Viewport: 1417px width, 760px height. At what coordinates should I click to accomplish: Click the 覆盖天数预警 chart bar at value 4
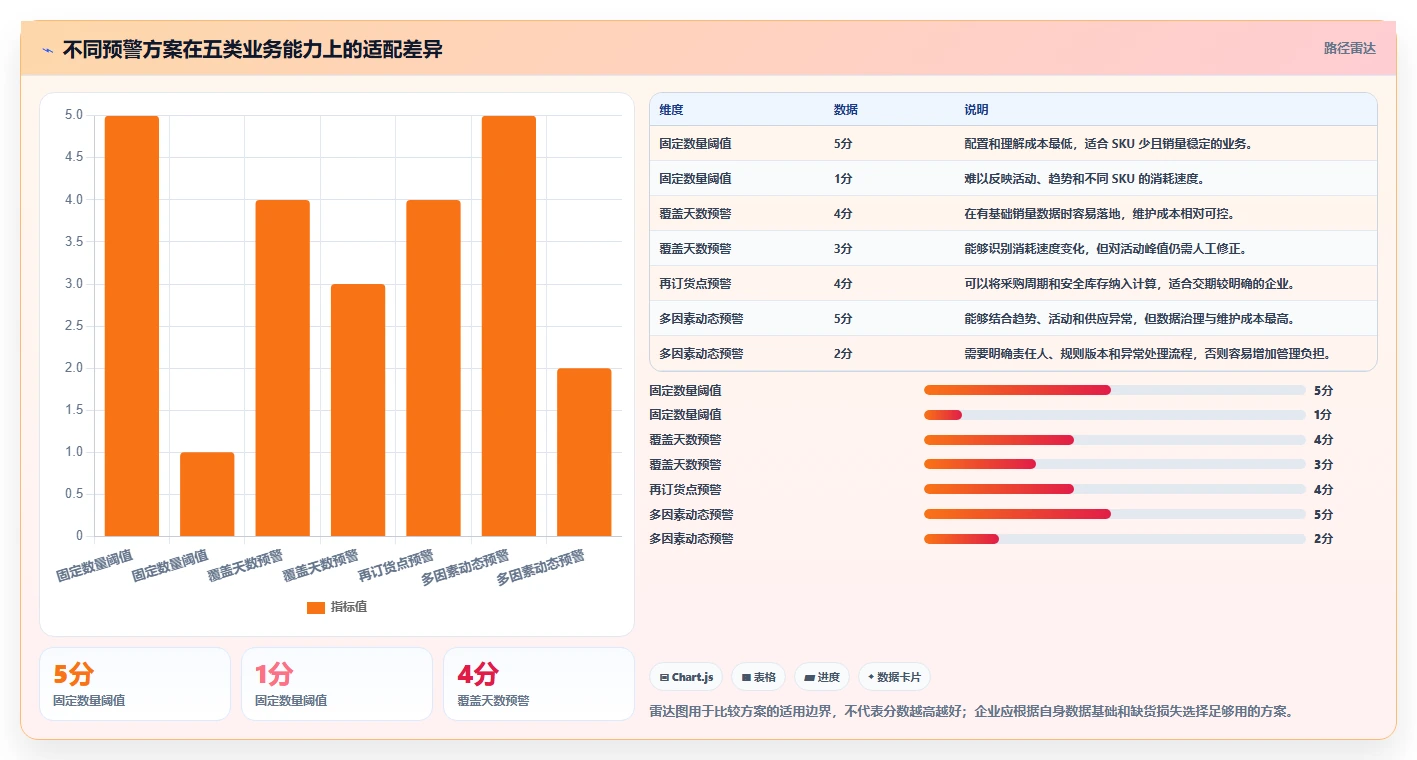(283, 368)
